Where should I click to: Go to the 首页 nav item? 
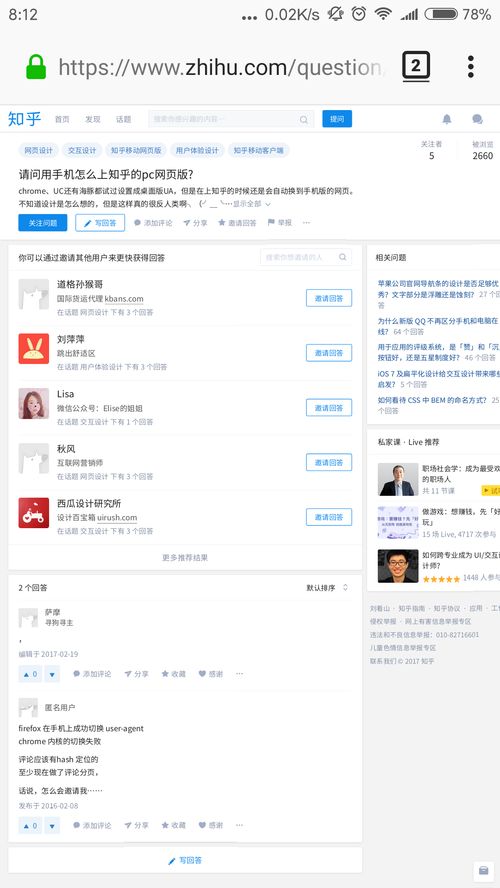[x=62, y=119]
